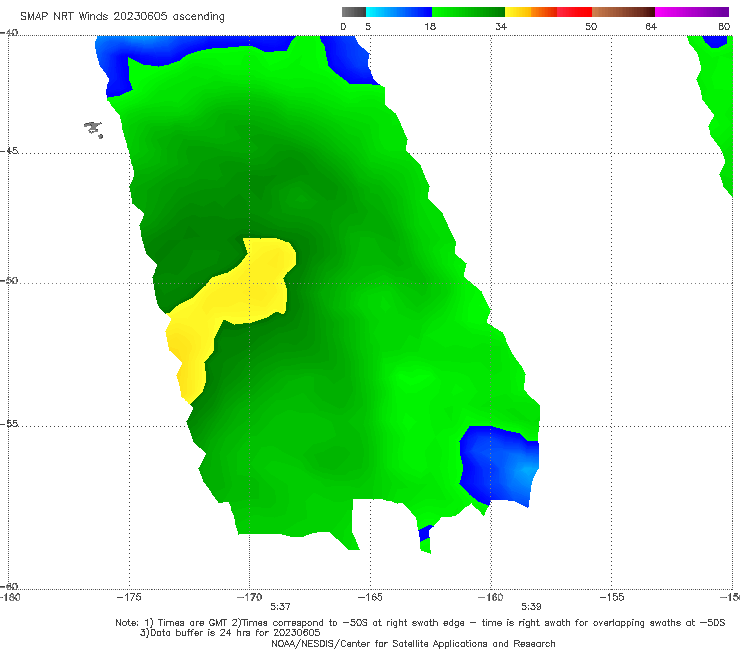Click the title 'SMAP NRT Winds 20230605 ascending'
The height and width of the screenshot is (650, 740).
(x=122, y=17)
